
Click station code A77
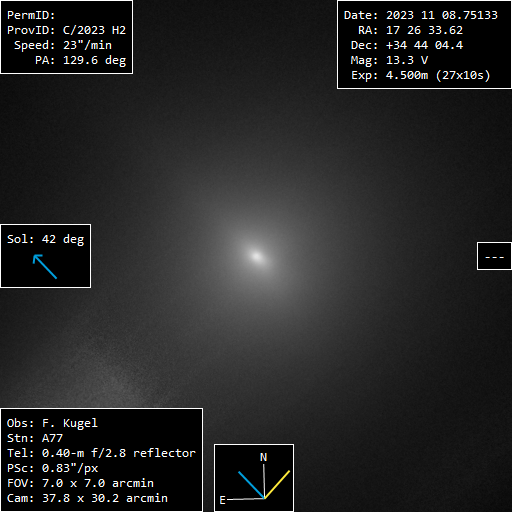pos(52,438)
